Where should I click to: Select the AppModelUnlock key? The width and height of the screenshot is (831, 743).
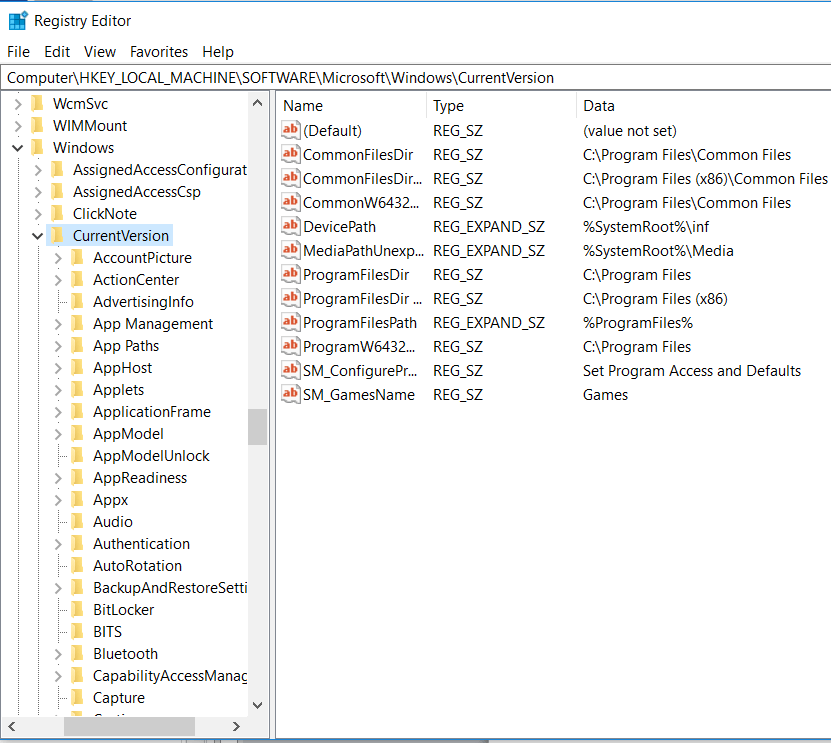pyautogui.click(x=151, y=456)
